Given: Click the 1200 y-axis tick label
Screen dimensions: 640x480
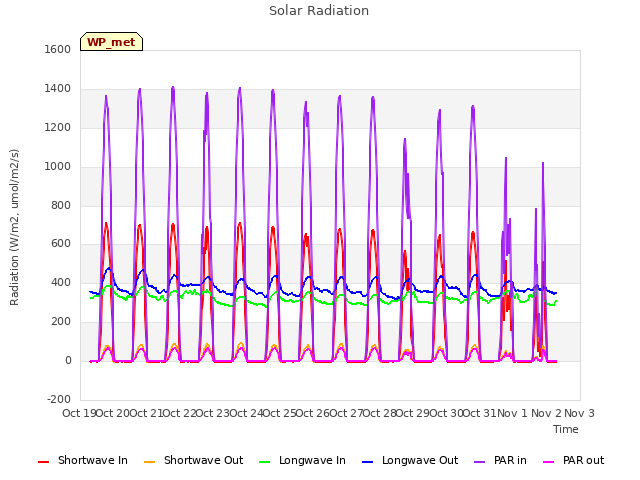Looking at the screenshot, I should tap(58, 128).
